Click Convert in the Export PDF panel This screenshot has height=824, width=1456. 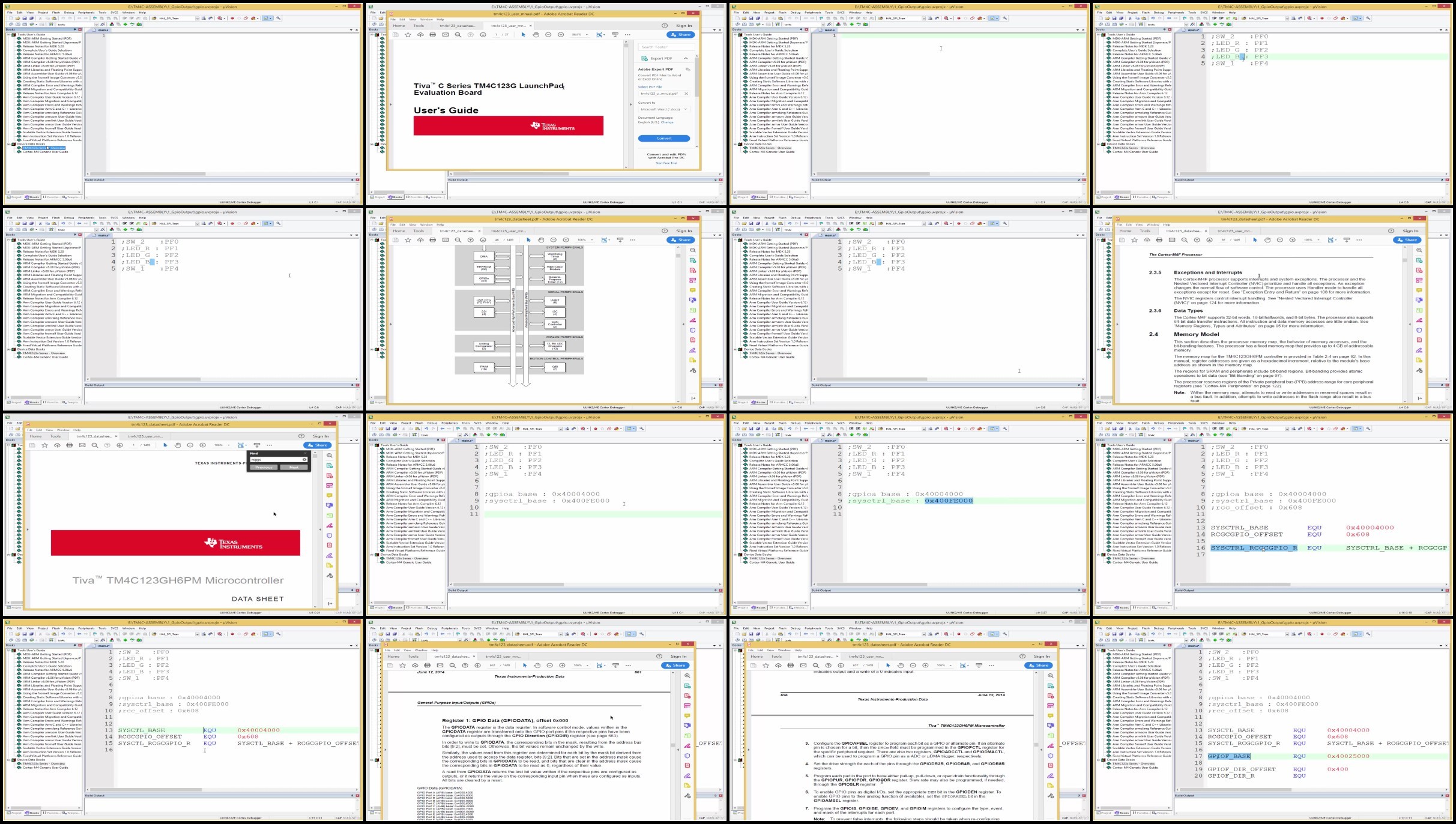pos(664,138)
